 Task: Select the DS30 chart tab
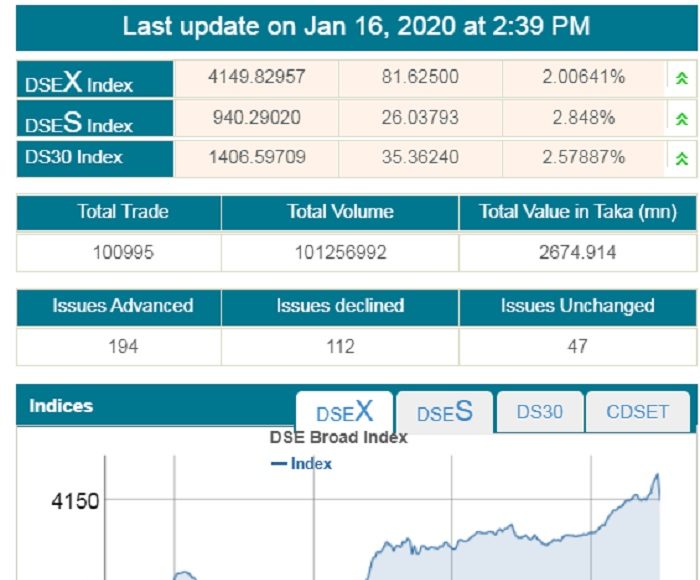(539, 412)
